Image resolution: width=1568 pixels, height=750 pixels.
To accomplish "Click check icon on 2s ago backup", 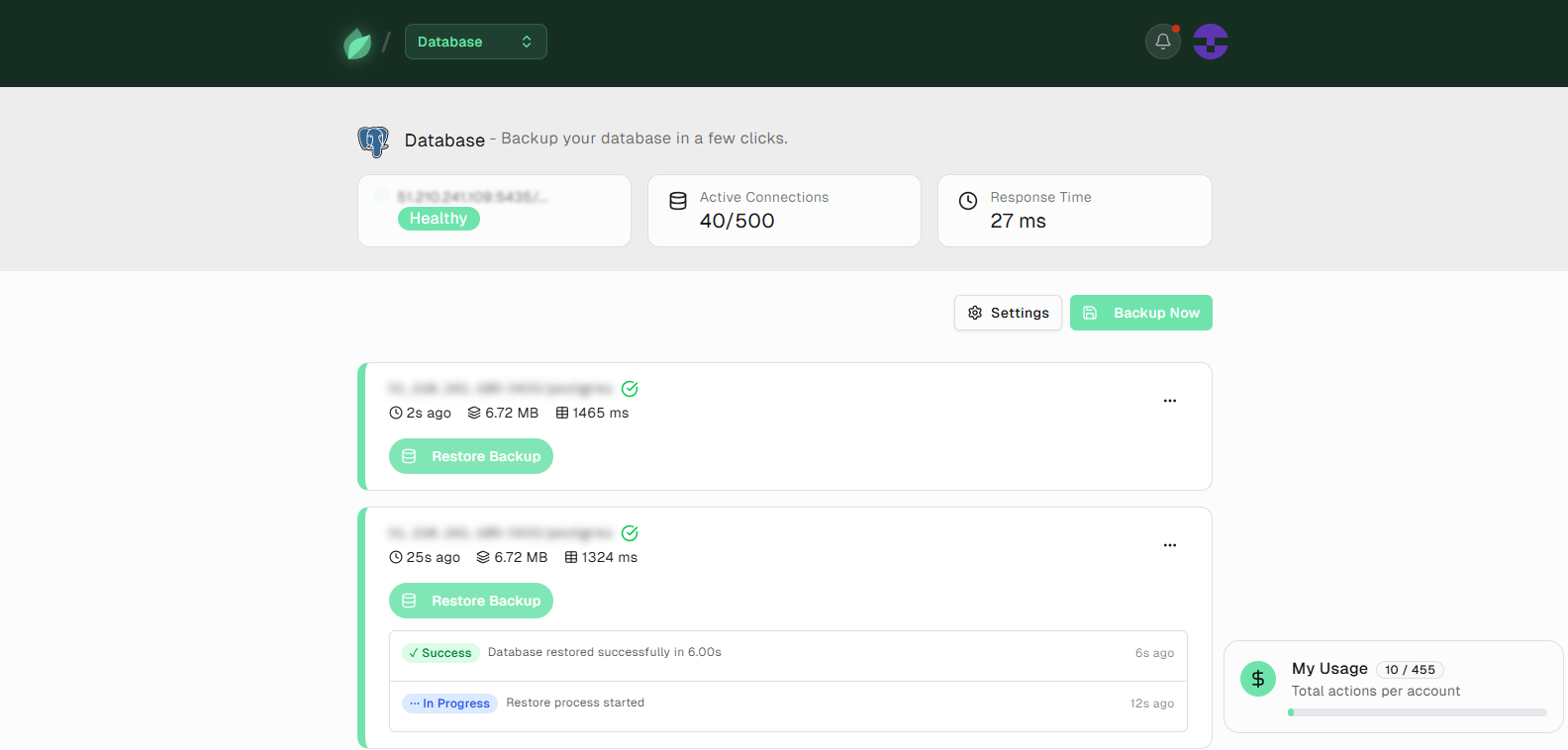I will 630,389.
